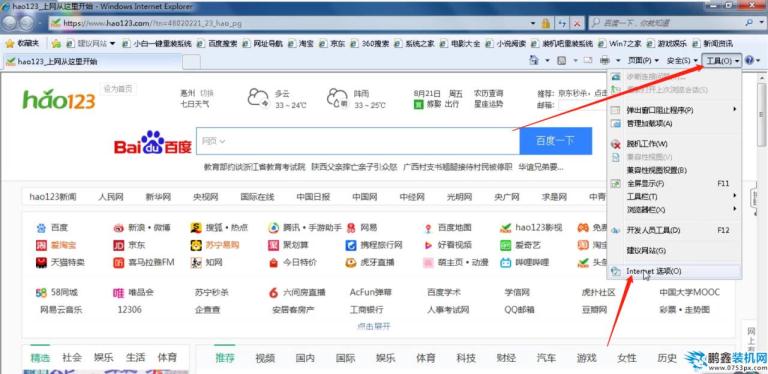Open the 工具(O) toolbar menu
The width and height of the screenshot is (768, 374).
click(722, 60)
